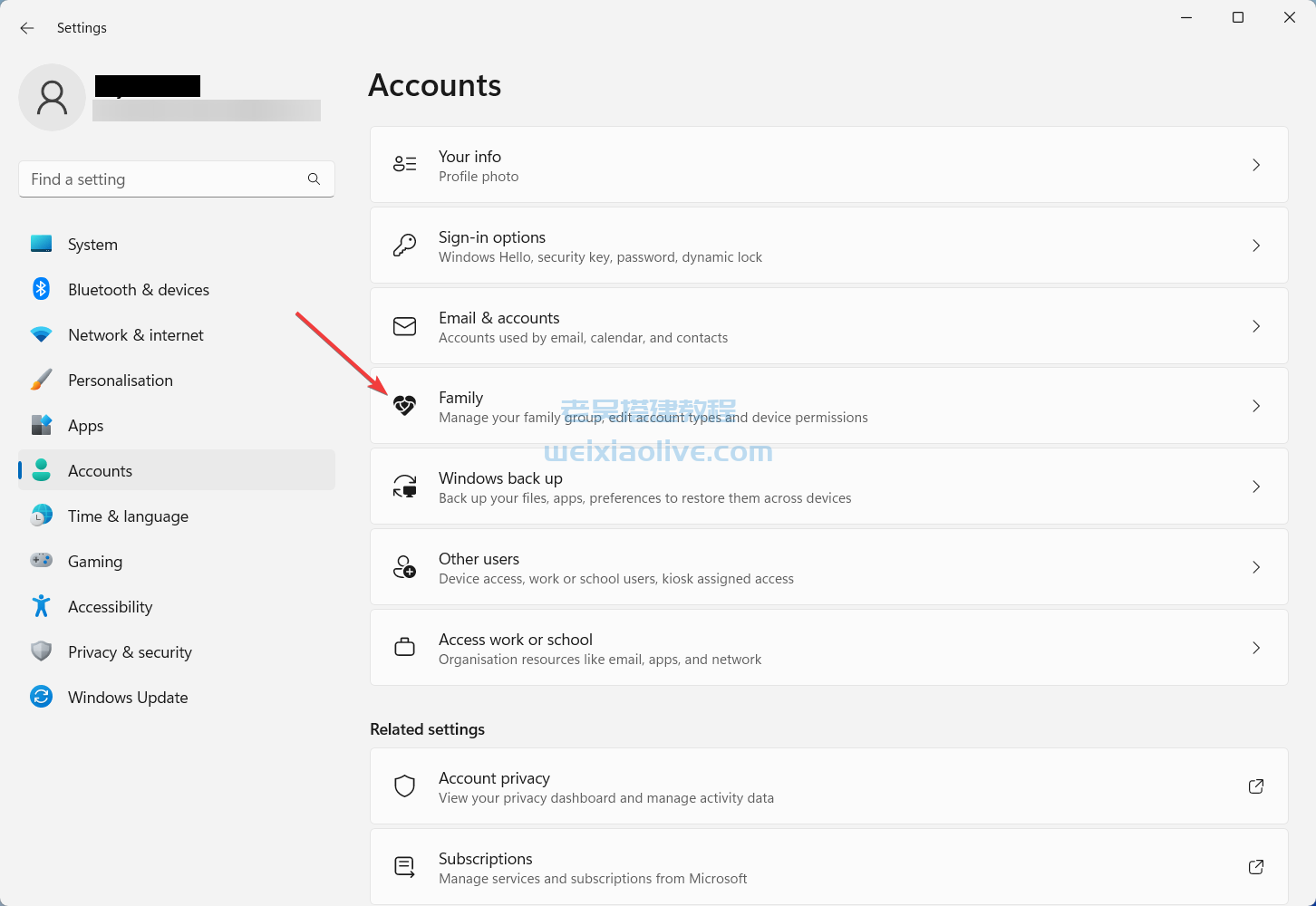Open the Other users title
1316x906 pixels.
click(x=479, y=559)
